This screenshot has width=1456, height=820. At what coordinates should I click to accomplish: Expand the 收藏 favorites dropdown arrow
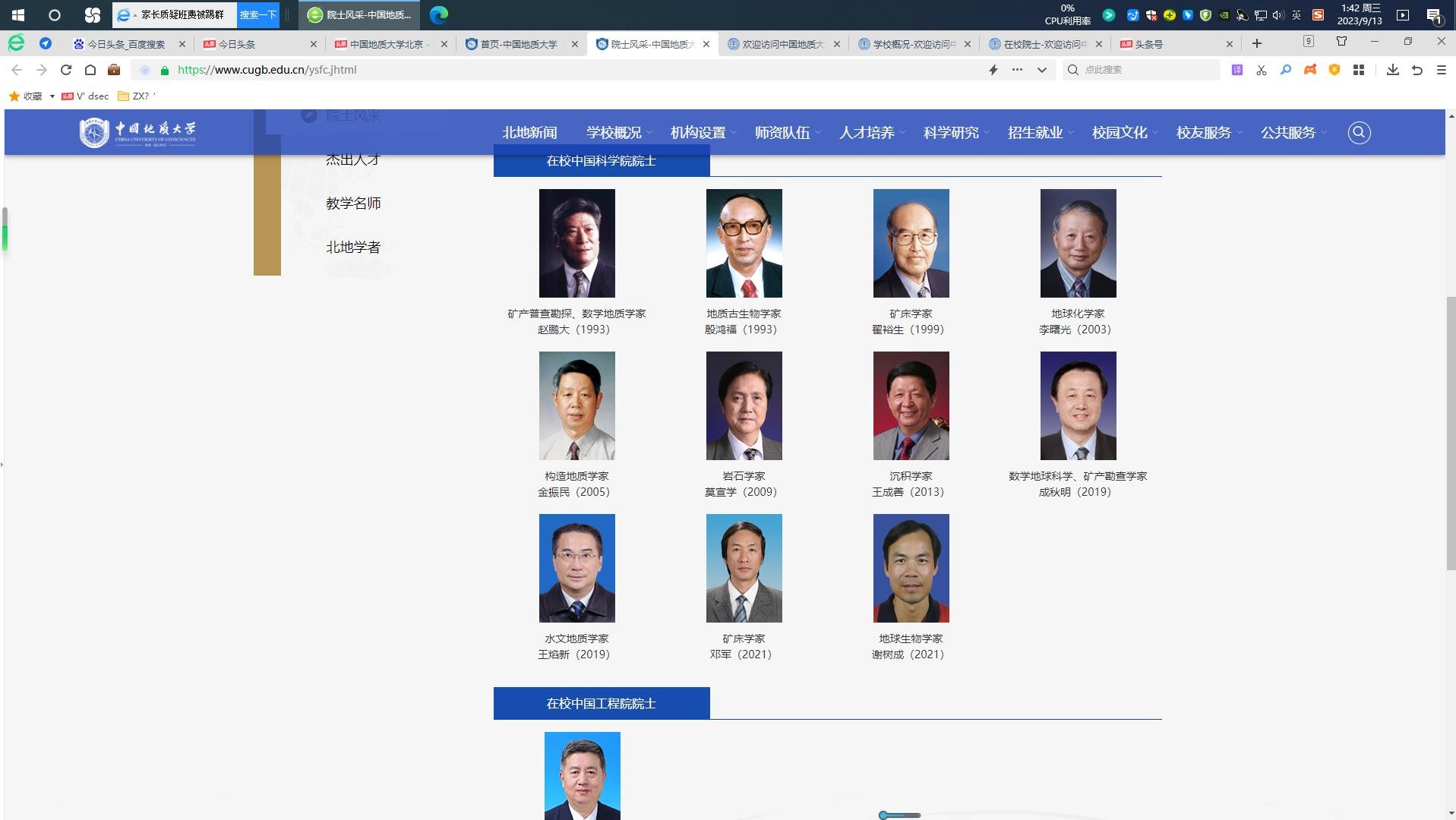52,96
